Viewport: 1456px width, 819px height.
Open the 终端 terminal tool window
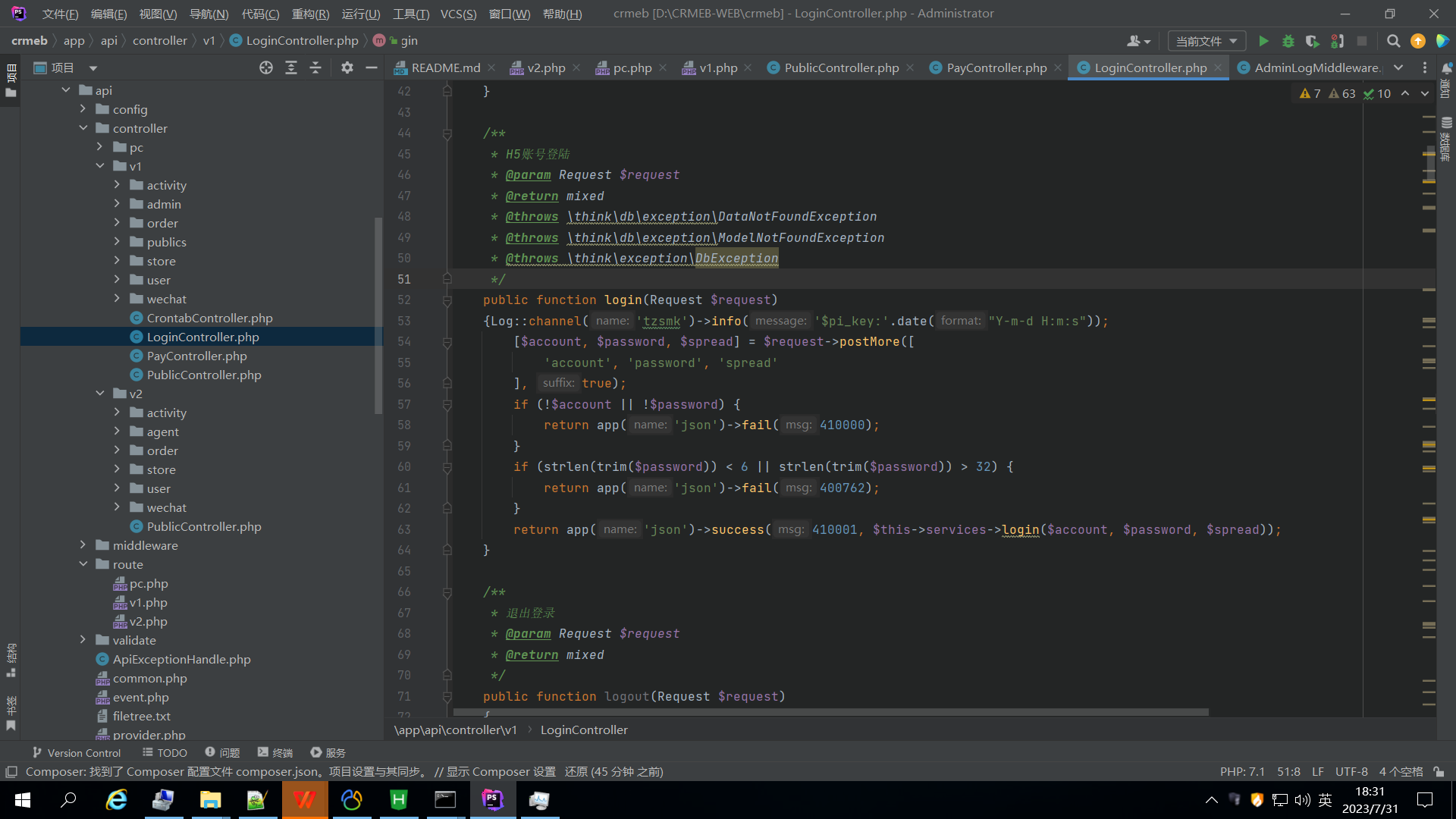[x=275, y=752]
